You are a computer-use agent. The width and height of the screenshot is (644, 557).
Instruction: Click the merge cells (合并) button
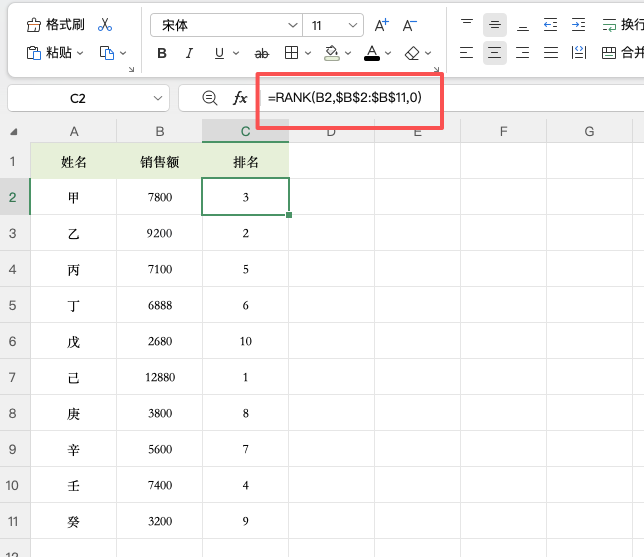coord(623,53)
